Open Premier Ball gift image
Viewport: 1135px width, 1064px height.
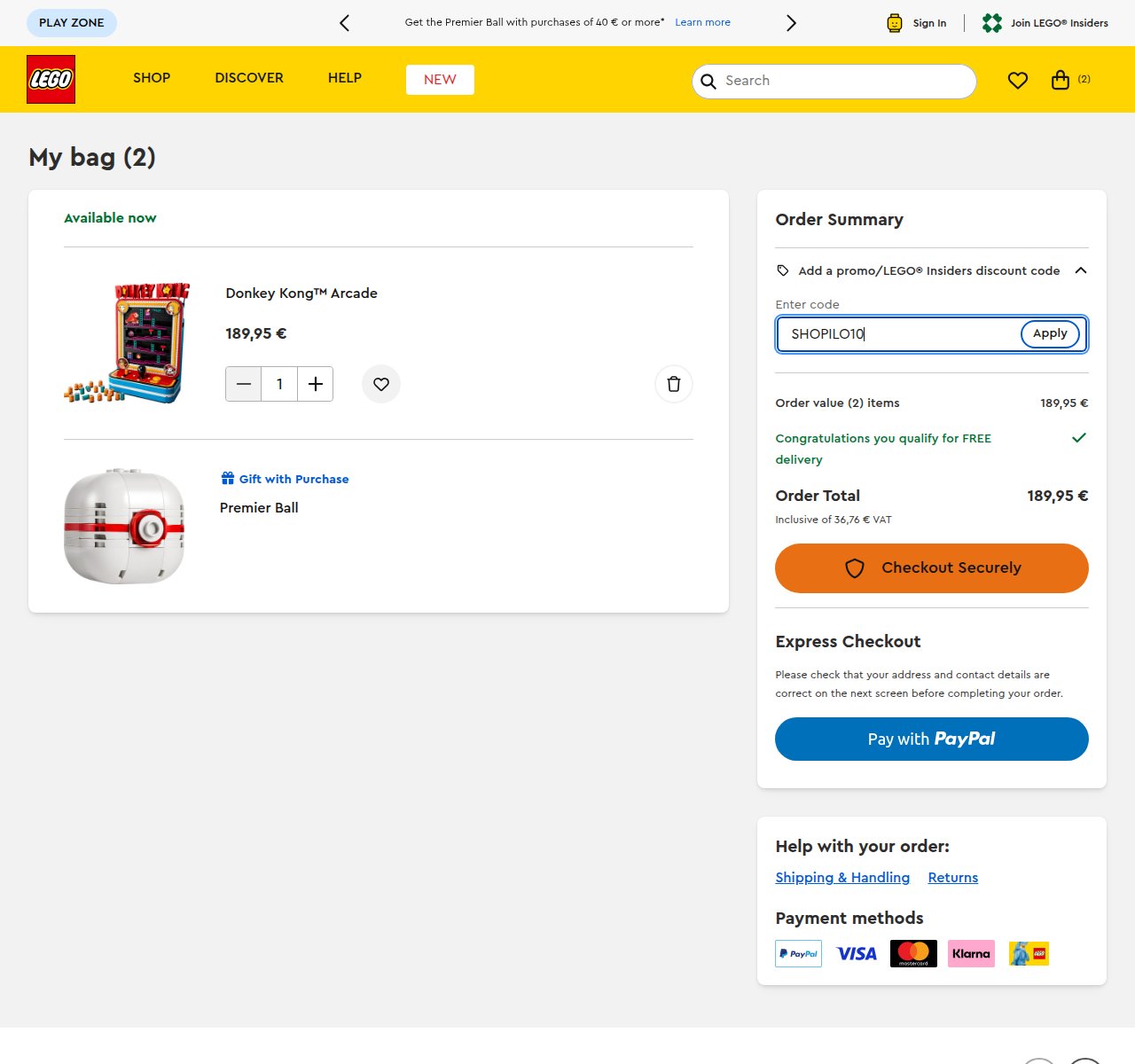(x=124, y=526)
